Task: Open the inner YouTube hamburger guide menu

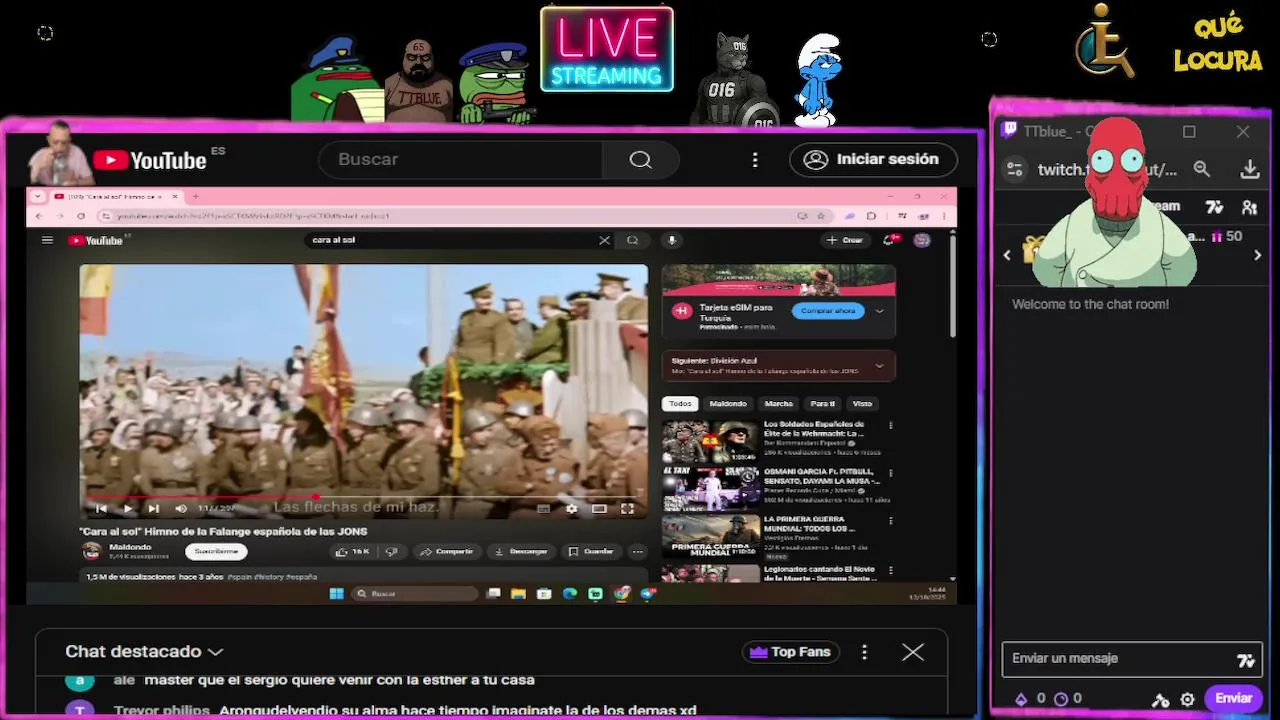Action: coord(47,240)
